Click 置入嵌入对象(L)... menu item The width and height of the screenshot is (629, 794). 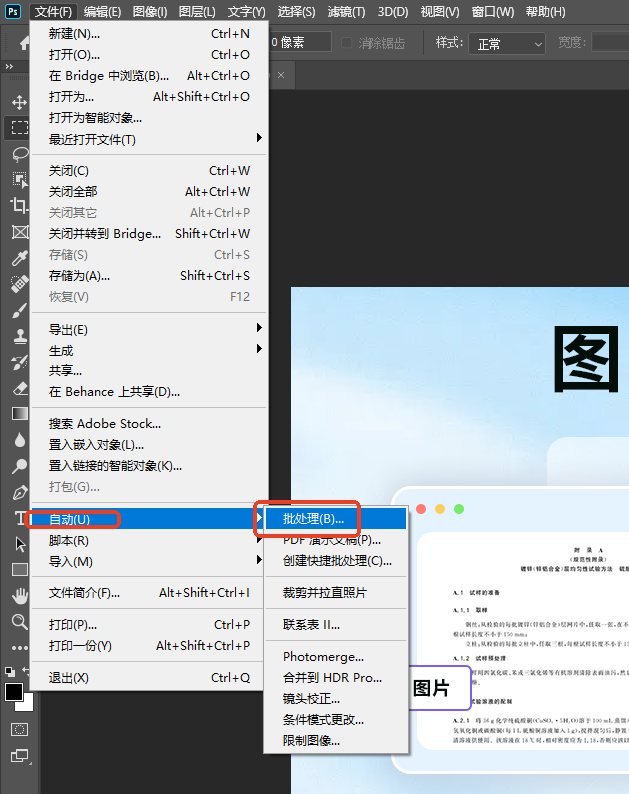(149, 445)
